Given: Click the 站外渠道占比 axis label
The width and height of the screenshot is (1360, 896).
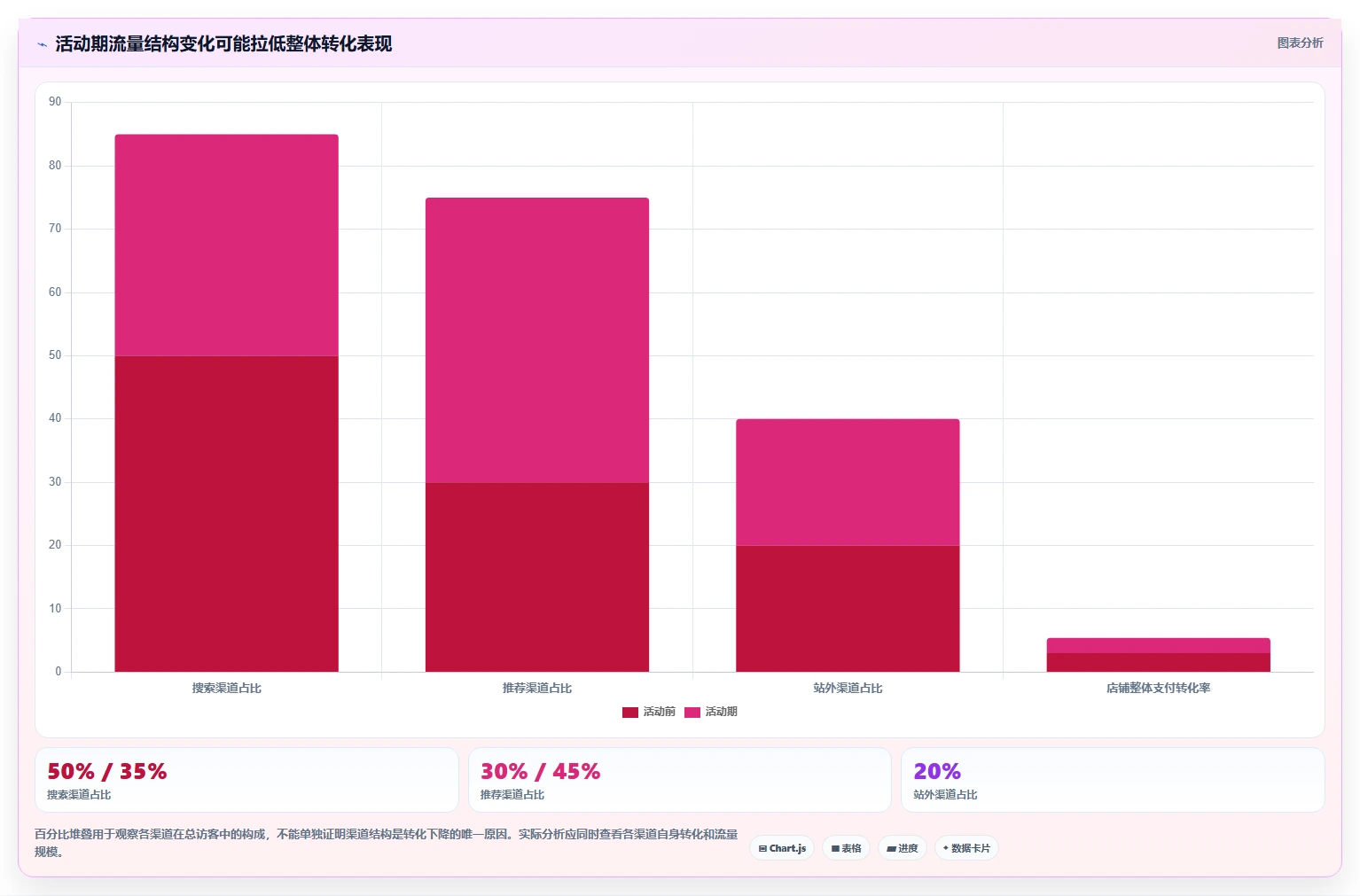Looking at the screenshot, I should (848, 688).
